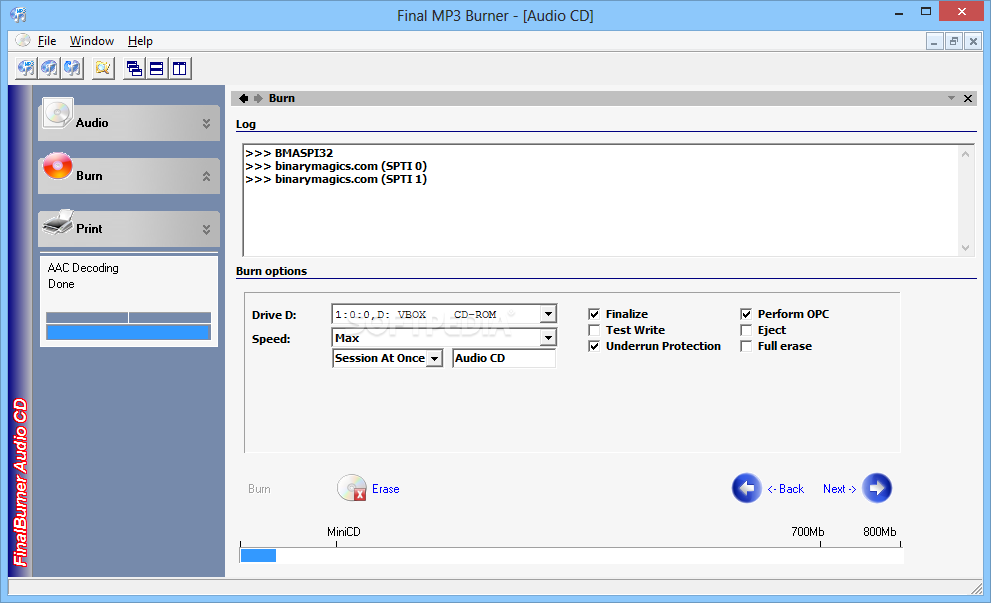Click the red Burn disc icon in sidebar

(x=58, y=166)
